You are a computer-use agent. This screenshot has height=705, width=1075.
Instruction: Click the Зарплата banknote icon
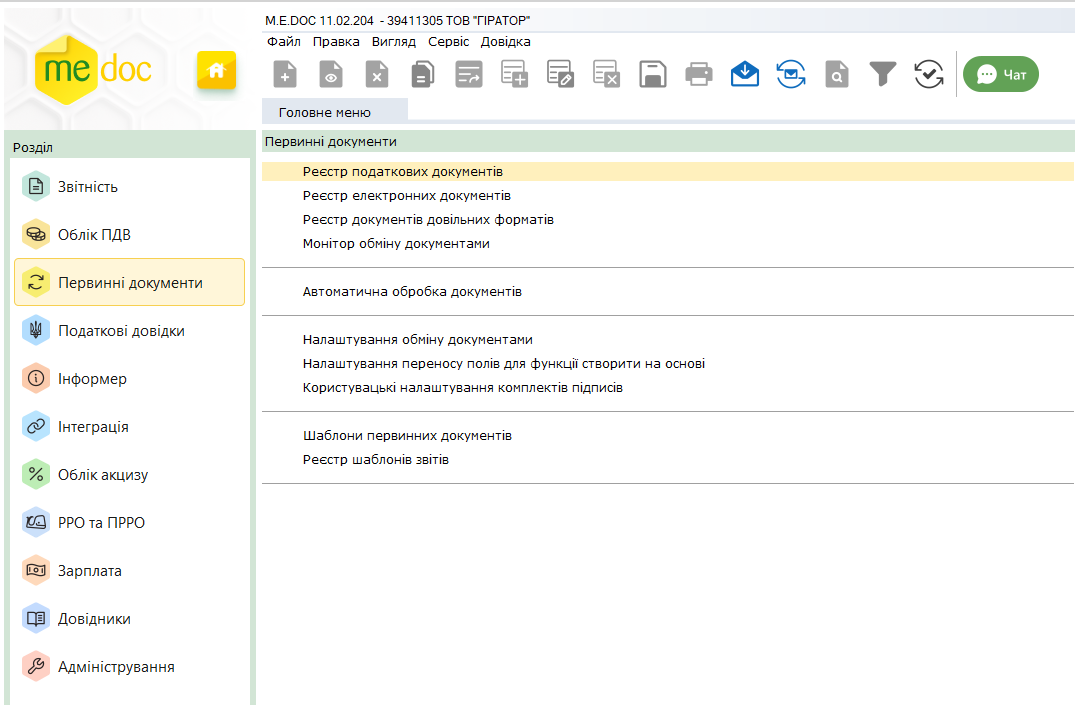pos(36,571)
